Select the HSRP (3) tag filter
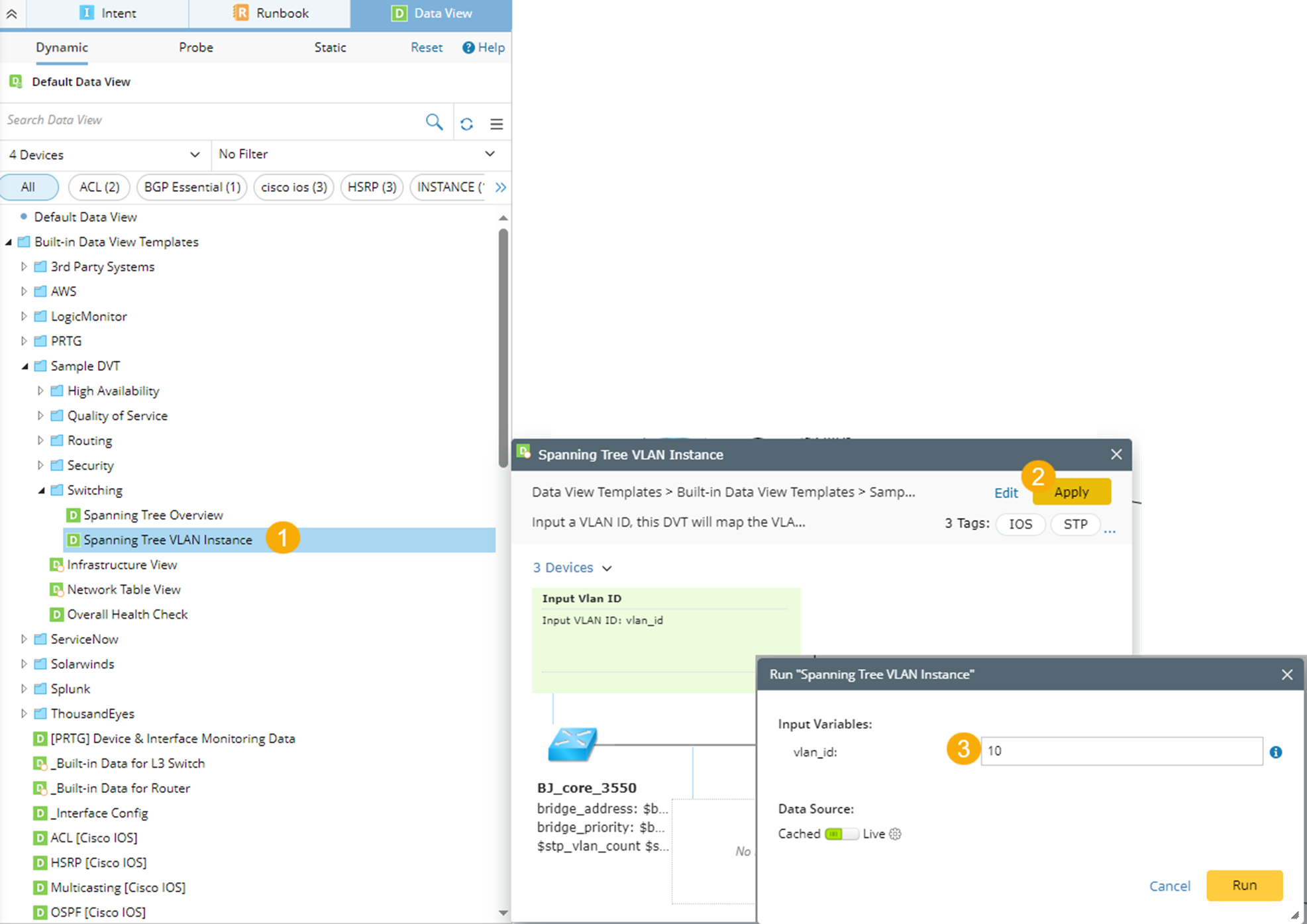 click(372, 187)
